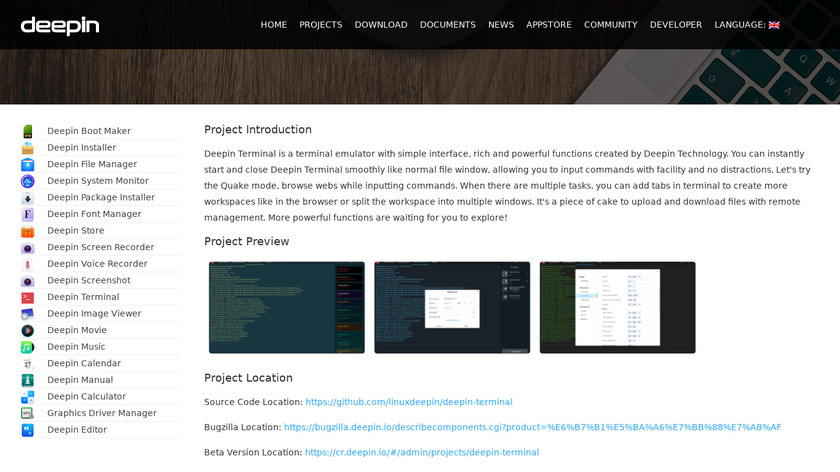Click the Project Introduction heading

tap(258, 130)
